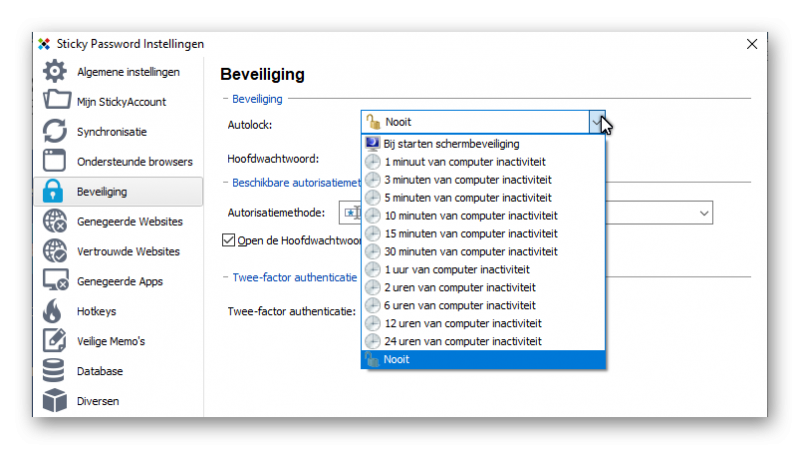800x449 pixels.
Task: Toggle the Open de Hoofdwachtwoord checkbox
Action: tap(228, 240)
